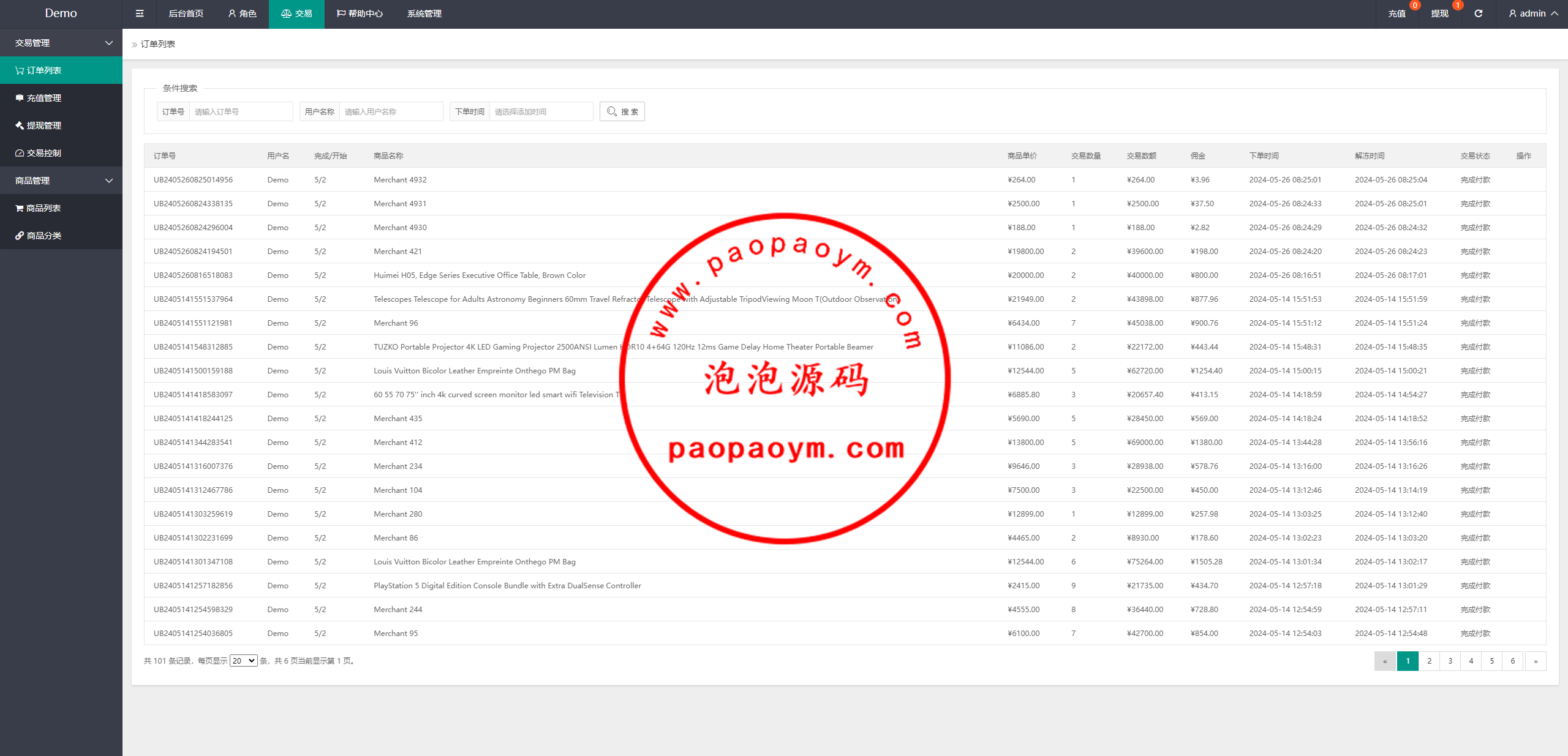Click the 搜索 search button
The width and height of the screenshot is (1568, 756).
(x=622, y=111)
